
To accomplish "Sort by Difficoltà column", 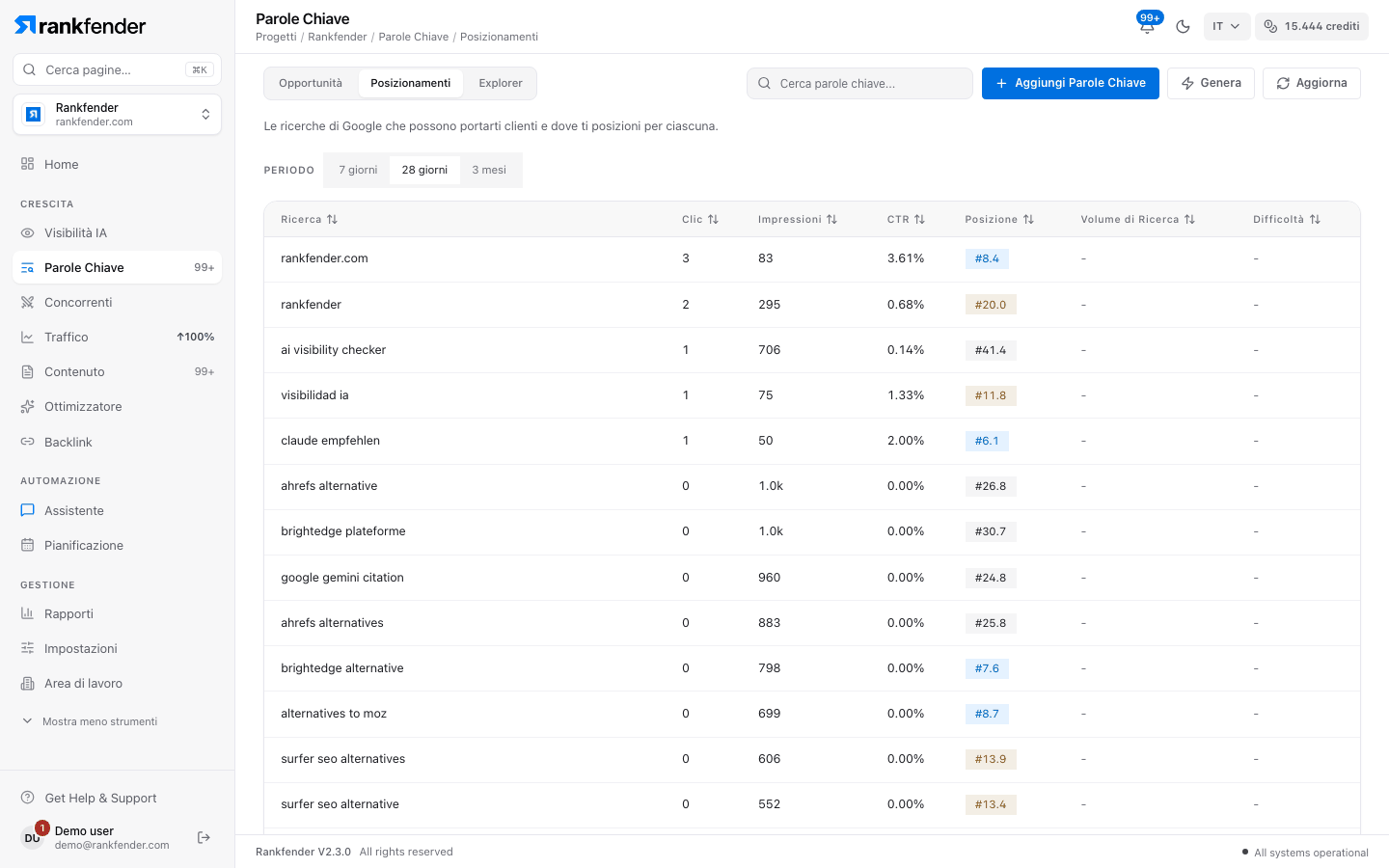I will (x=1287, y=219).
